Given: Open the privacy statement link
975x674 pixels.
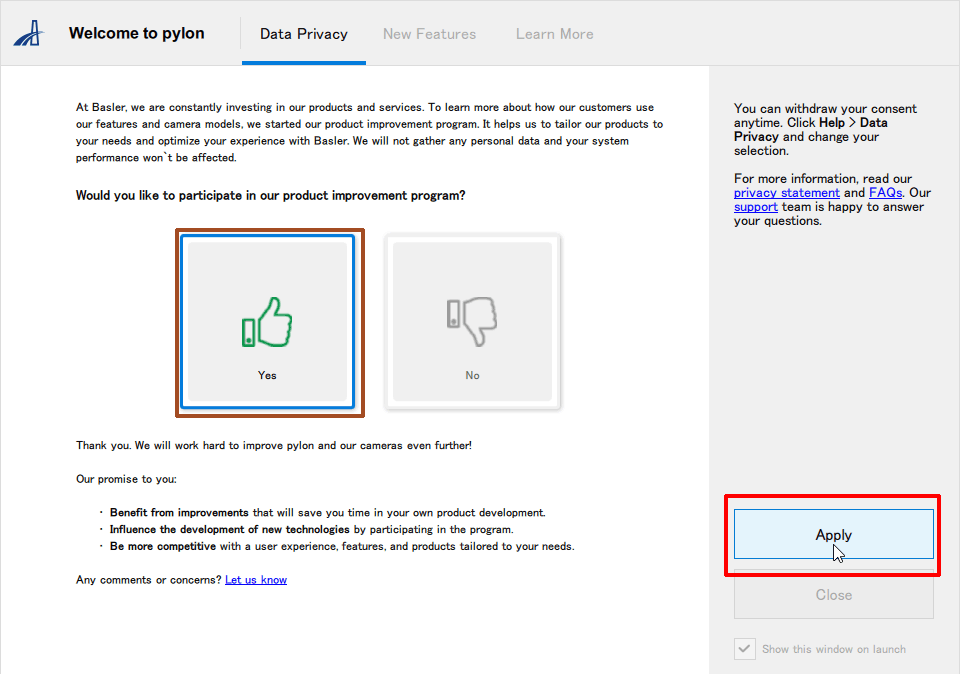Looking at the screenshot, I should click(x=787, y=193).
